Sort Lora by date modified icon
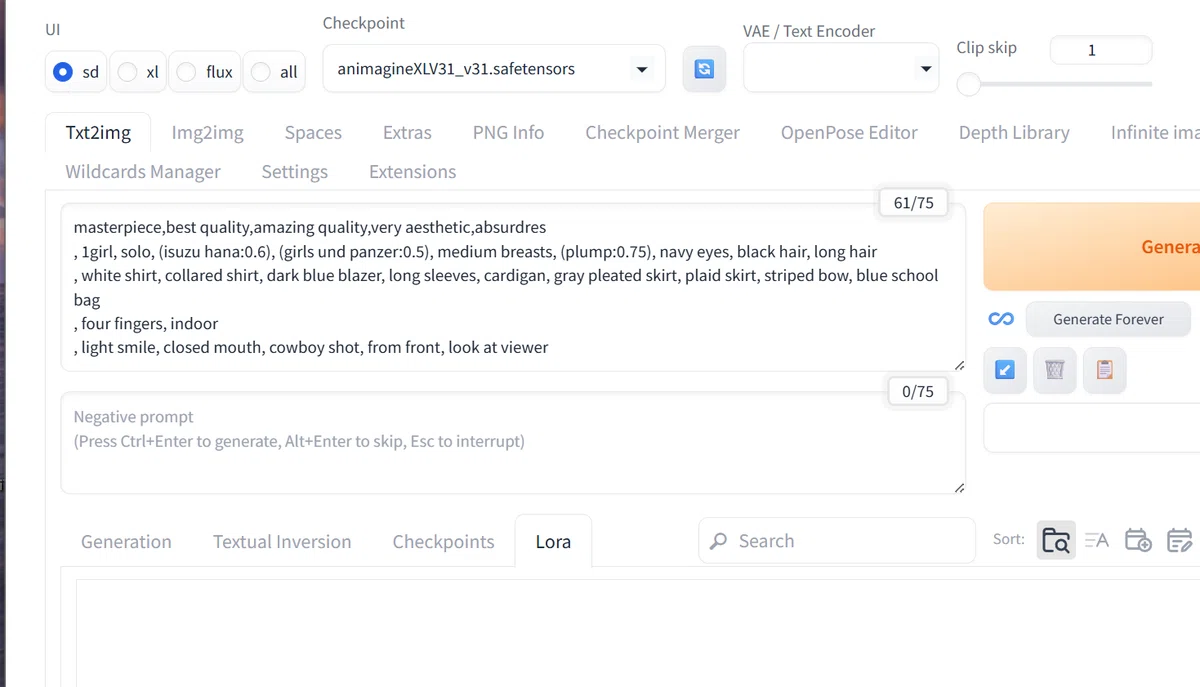The height and width of the screenshot is (687, 1200). 1180,541
